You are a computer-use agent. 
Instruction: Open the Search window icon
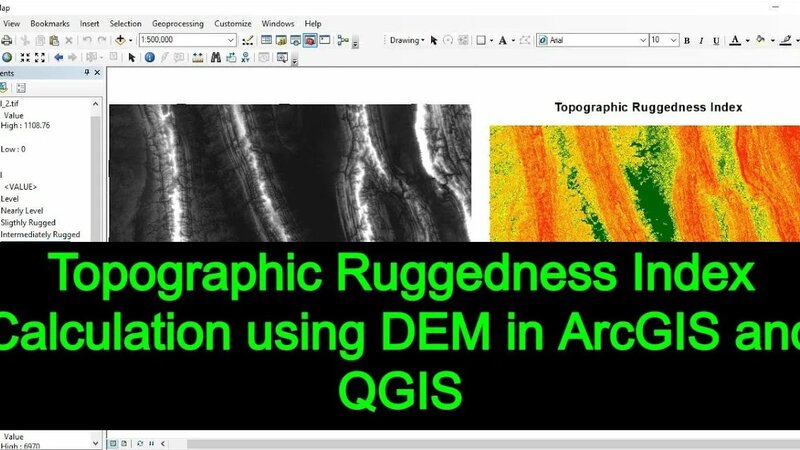point(295,40)
